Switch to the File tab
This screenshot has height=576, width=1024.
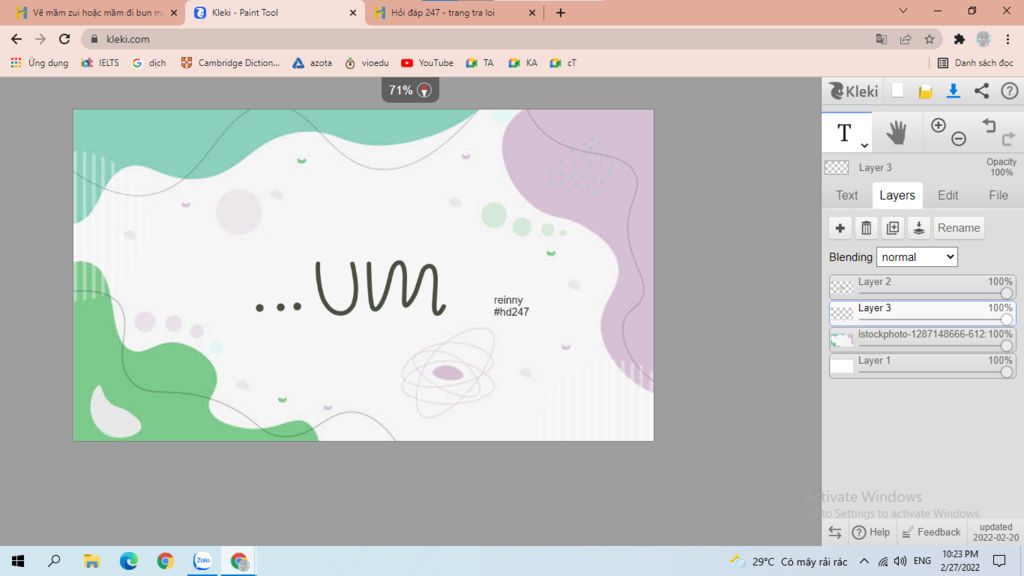998,195
